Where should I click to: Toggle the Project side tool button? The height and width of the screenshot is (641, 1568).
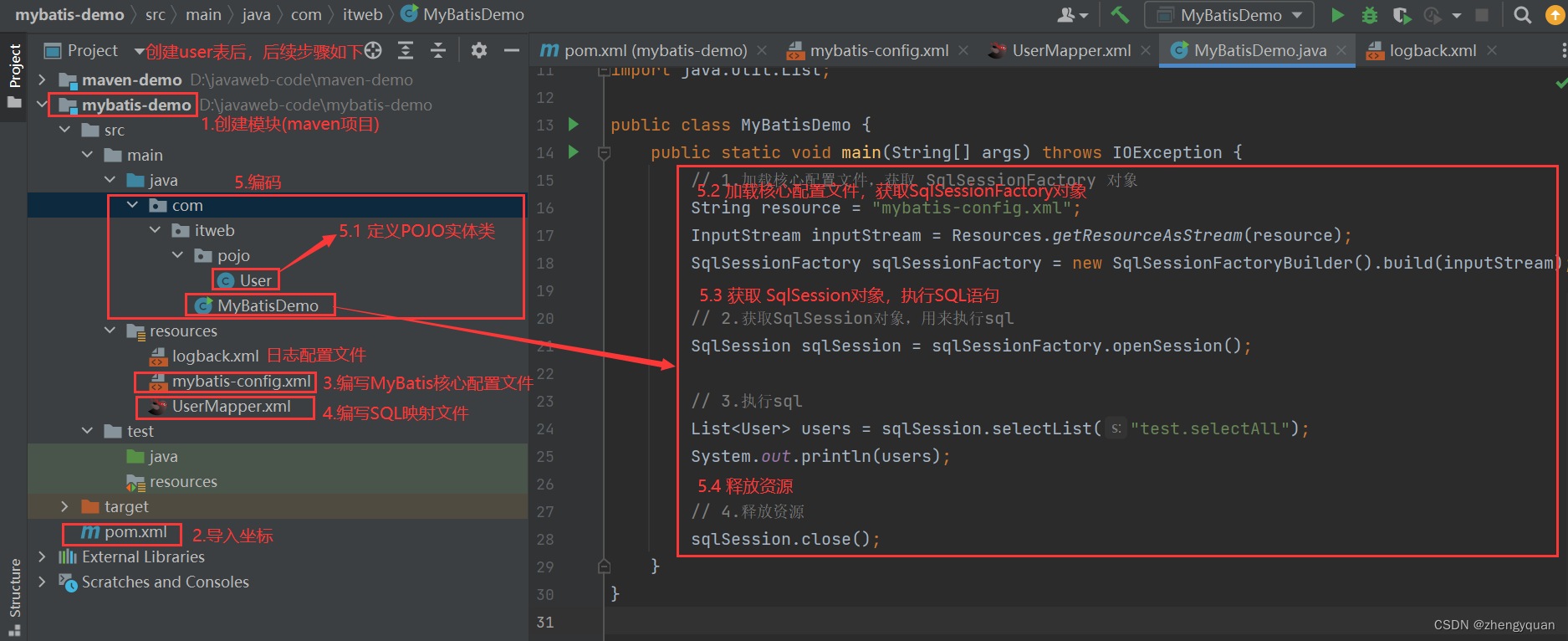[x=14, y=76]
